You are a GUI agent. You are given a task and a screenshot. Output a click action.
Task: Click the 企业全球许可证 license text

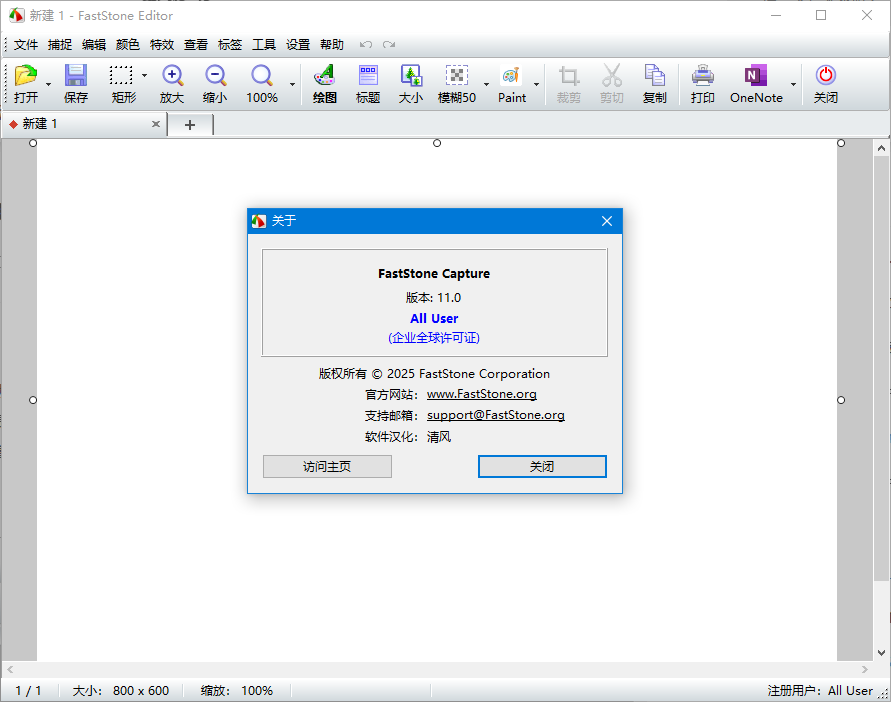coord(434,338)
